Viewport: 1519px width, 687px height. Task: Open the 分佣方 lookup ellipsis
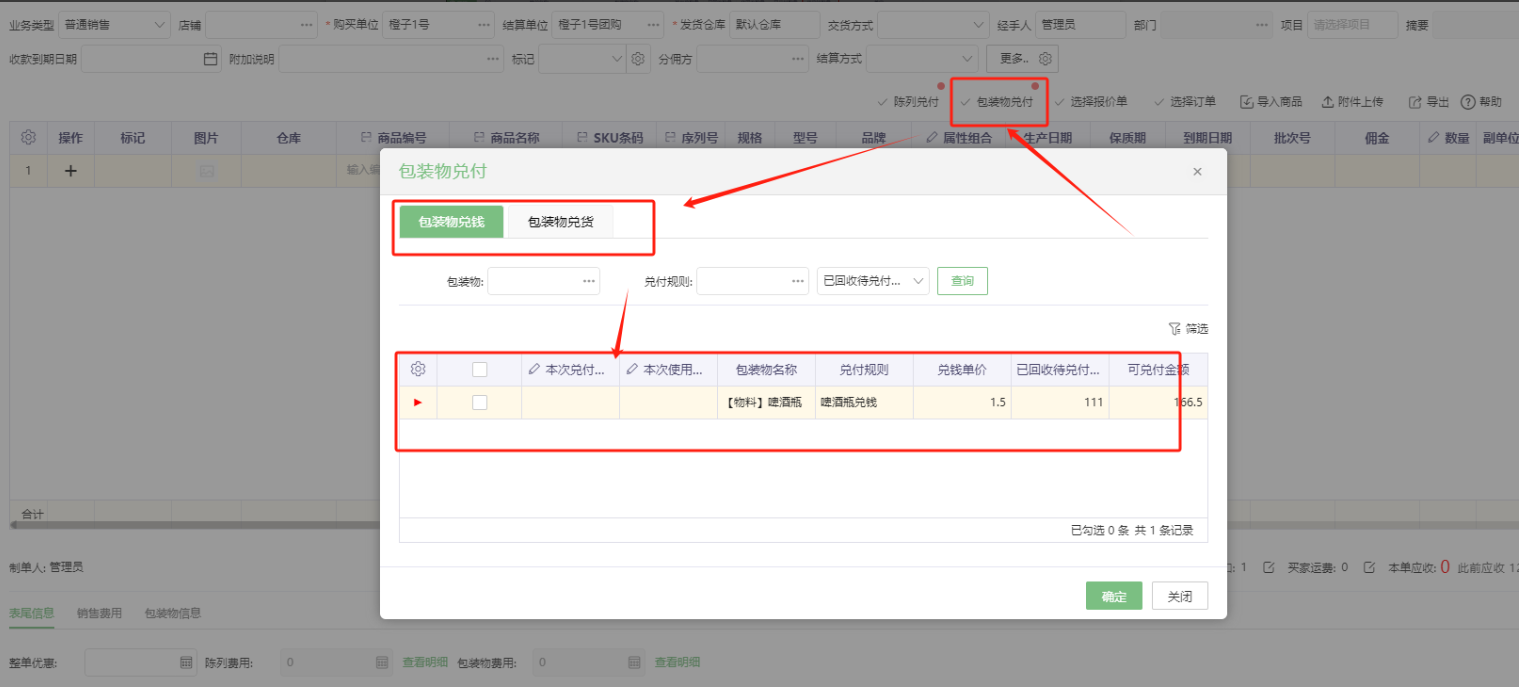click(x=796, y=59)
